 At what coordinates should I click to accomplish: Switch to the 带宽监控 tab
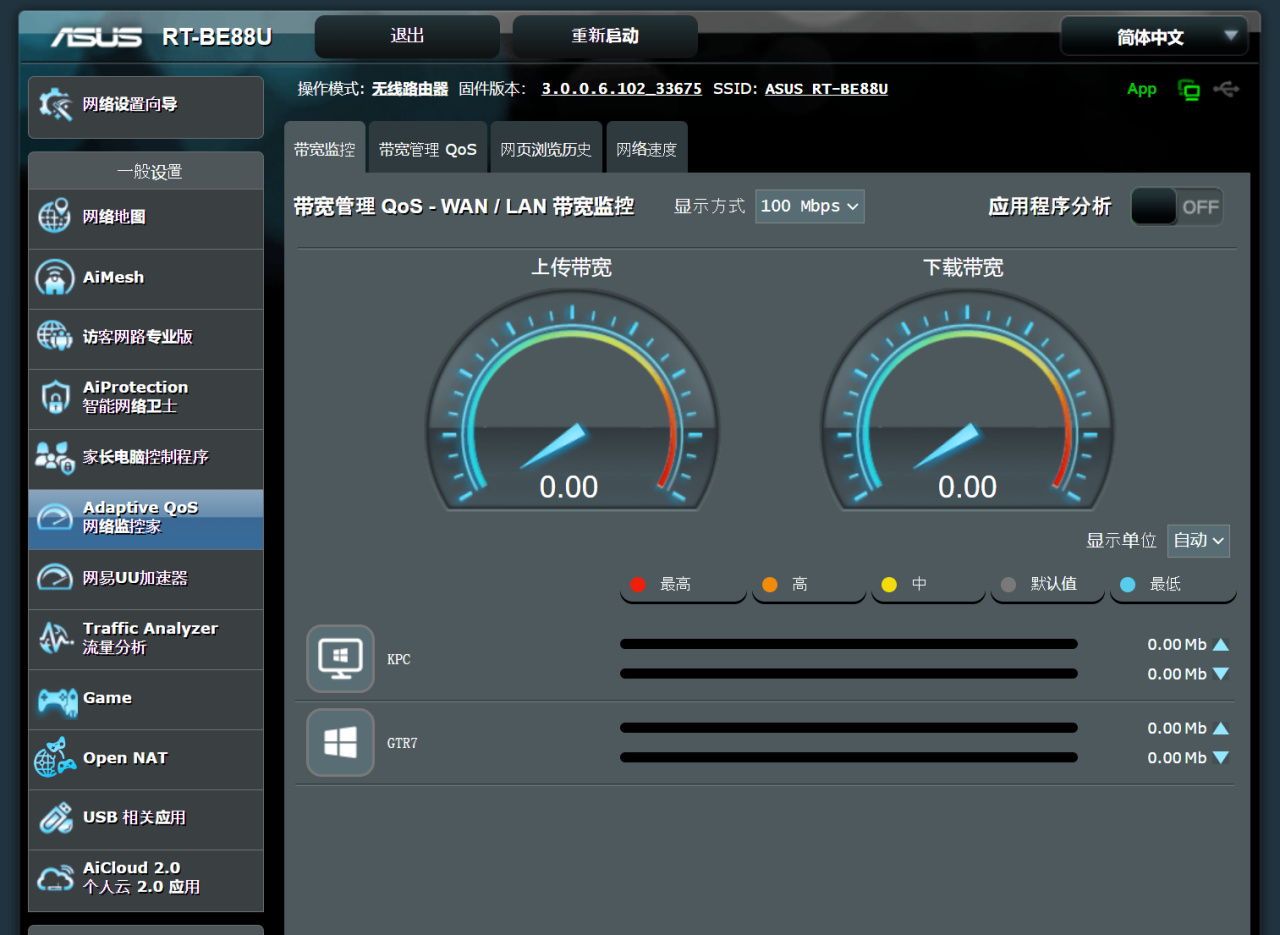coord(324,149)
